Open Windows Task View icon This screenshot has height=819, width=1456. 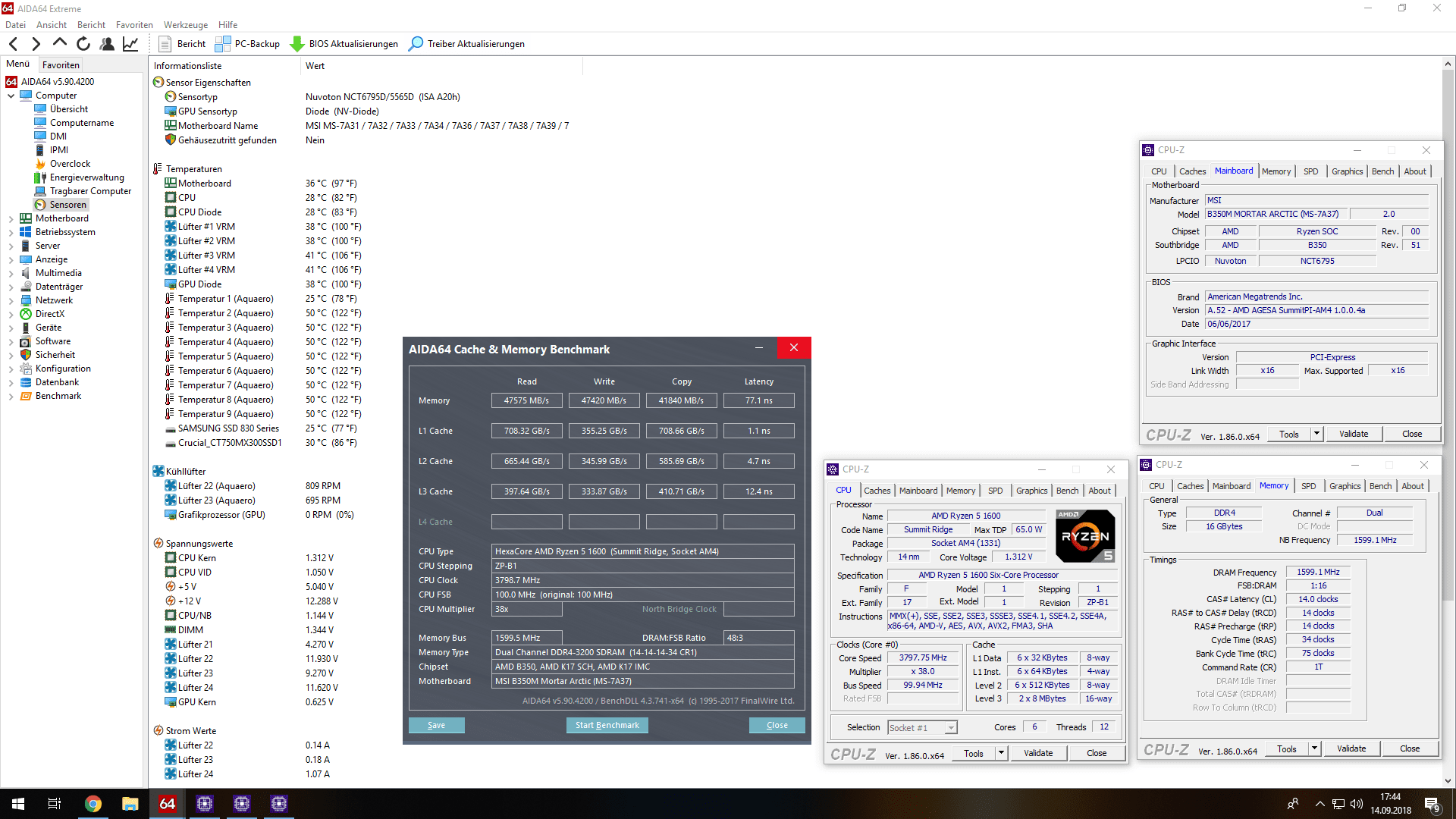(x=55, y=804)
